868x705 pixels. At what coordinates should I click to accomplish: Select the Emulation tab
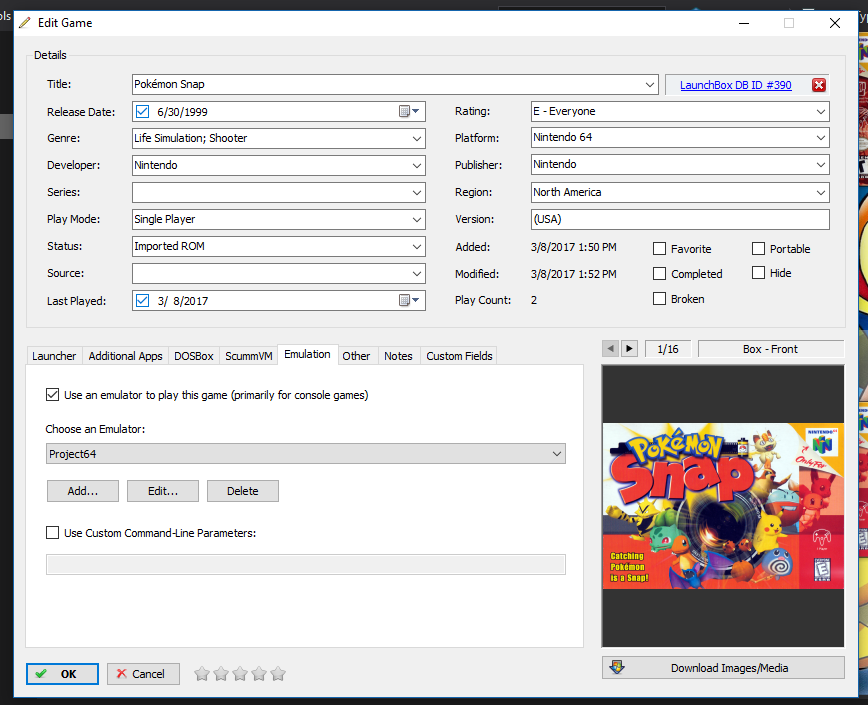coord(307,354)
